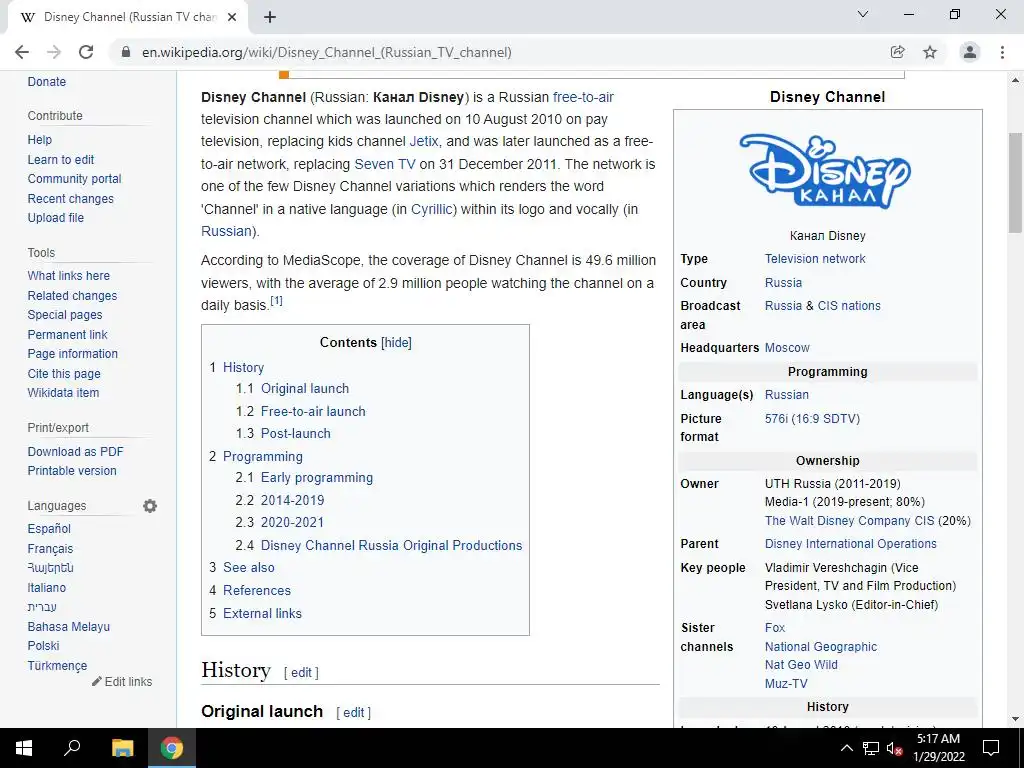
Task: Jump to External links section
Action: tap(262, 613)
